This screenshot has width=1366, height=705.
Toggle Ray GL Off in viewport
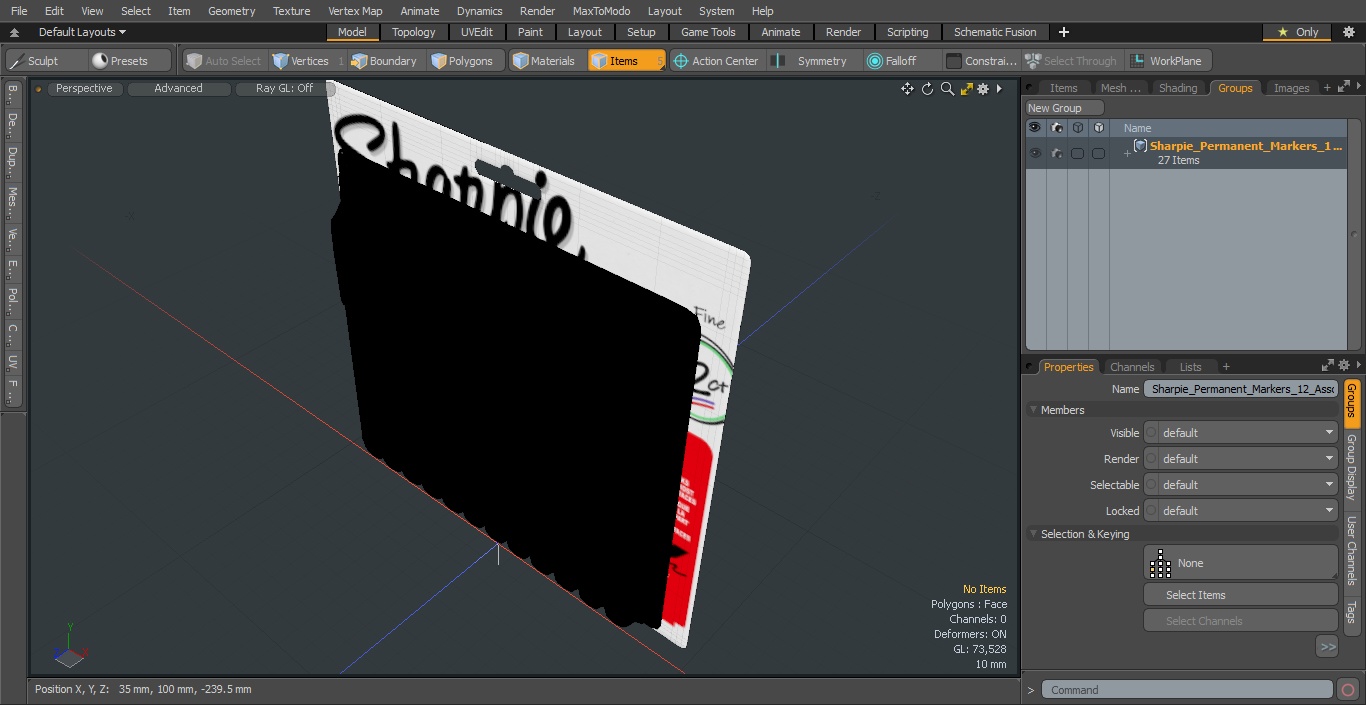click(284, 89)
